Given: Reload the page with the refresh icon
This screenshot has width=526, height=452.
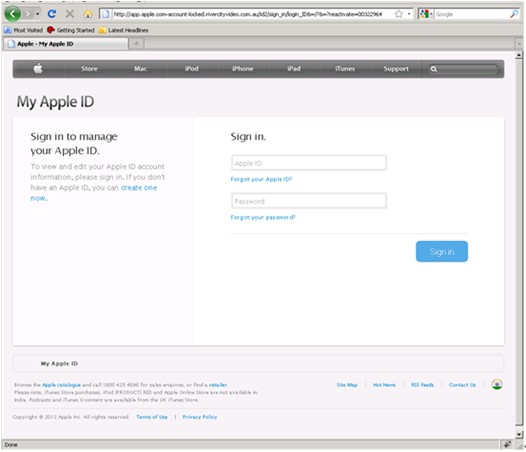Looking at the screenshot, I should pyautogui.click(x=51, y=14).
